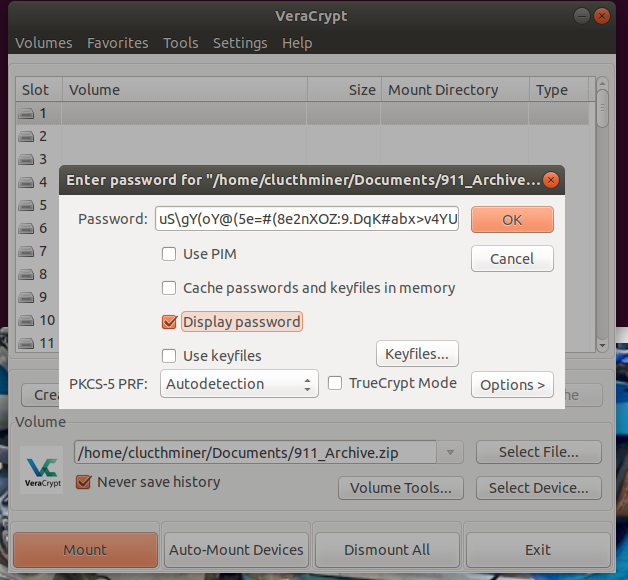This screenshot has width=628, height=580.
Task: Click the Slot column header
Action: (39, 90)
